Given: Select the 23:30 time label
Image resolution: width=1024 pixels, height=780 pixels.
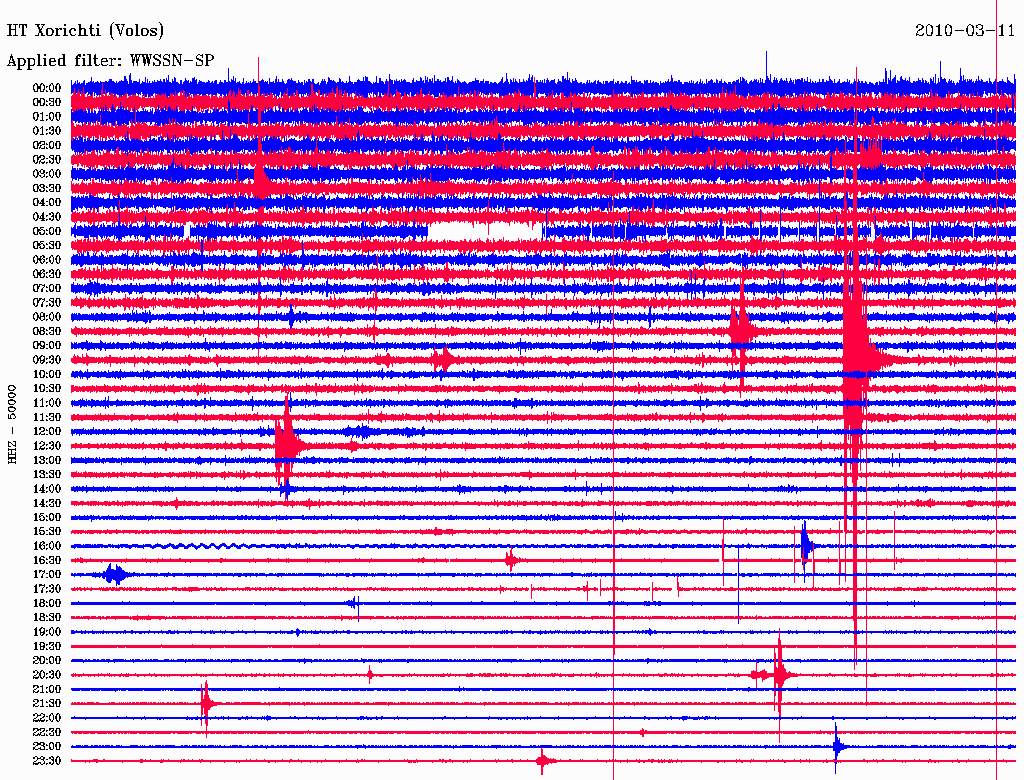Looking at the screenshot, I should (47, 761).
